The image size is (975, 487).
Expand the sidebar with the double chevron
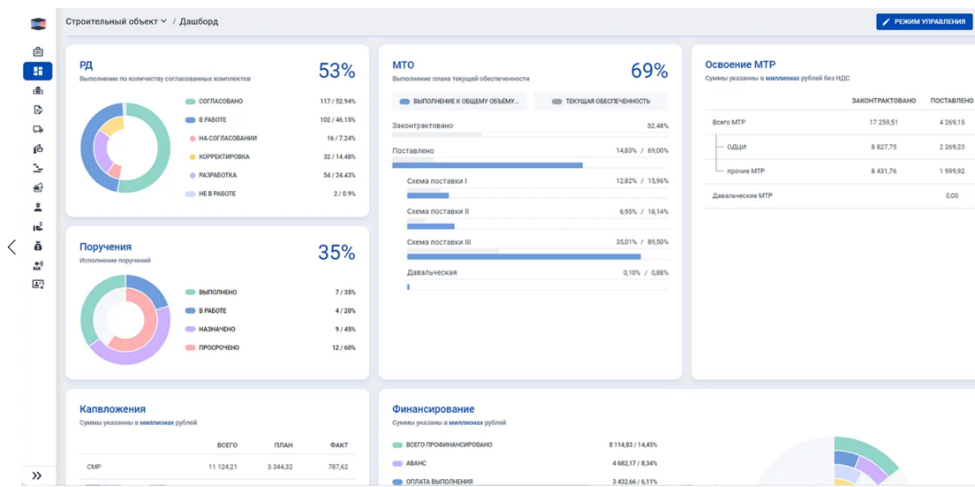(x=37, y=476)
